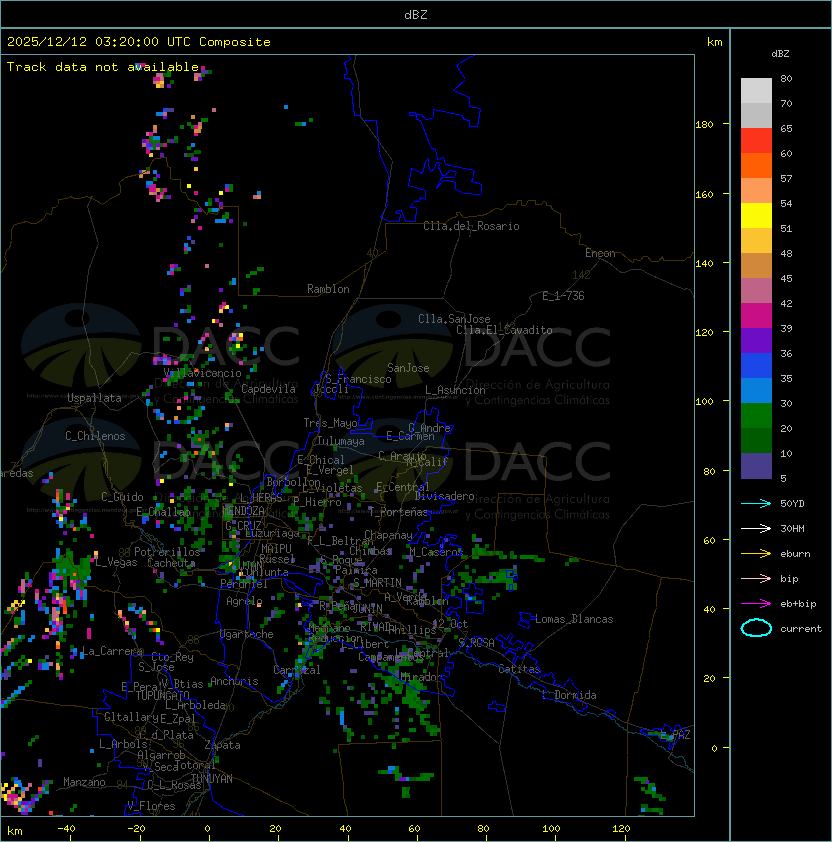Click the cyan 50YD arrow symbol
Image resolution: width=832 pixels, height=842 pixels.
click(x=756, y=503)
